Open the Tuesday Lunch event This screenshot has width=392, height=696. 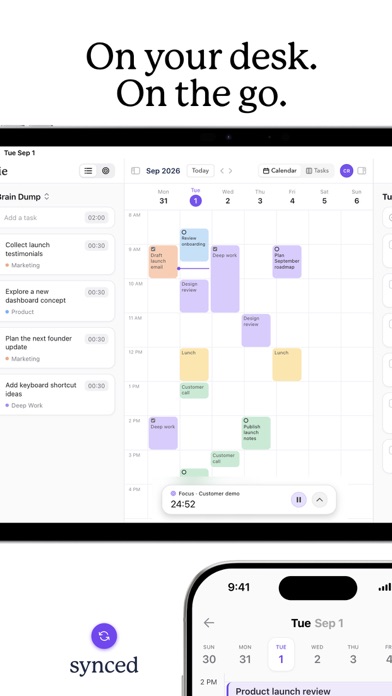pos(194,364)
